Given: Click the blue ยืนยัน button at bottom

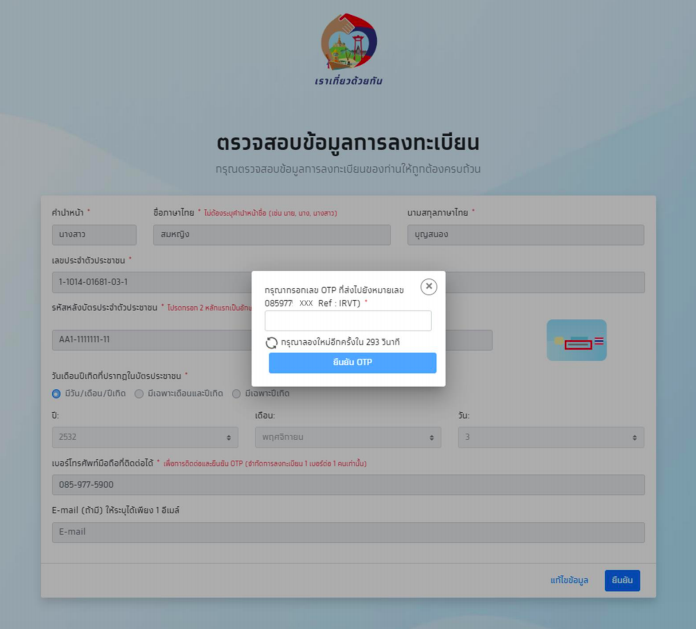Looking at the screenshot, I should pos(622,581).
